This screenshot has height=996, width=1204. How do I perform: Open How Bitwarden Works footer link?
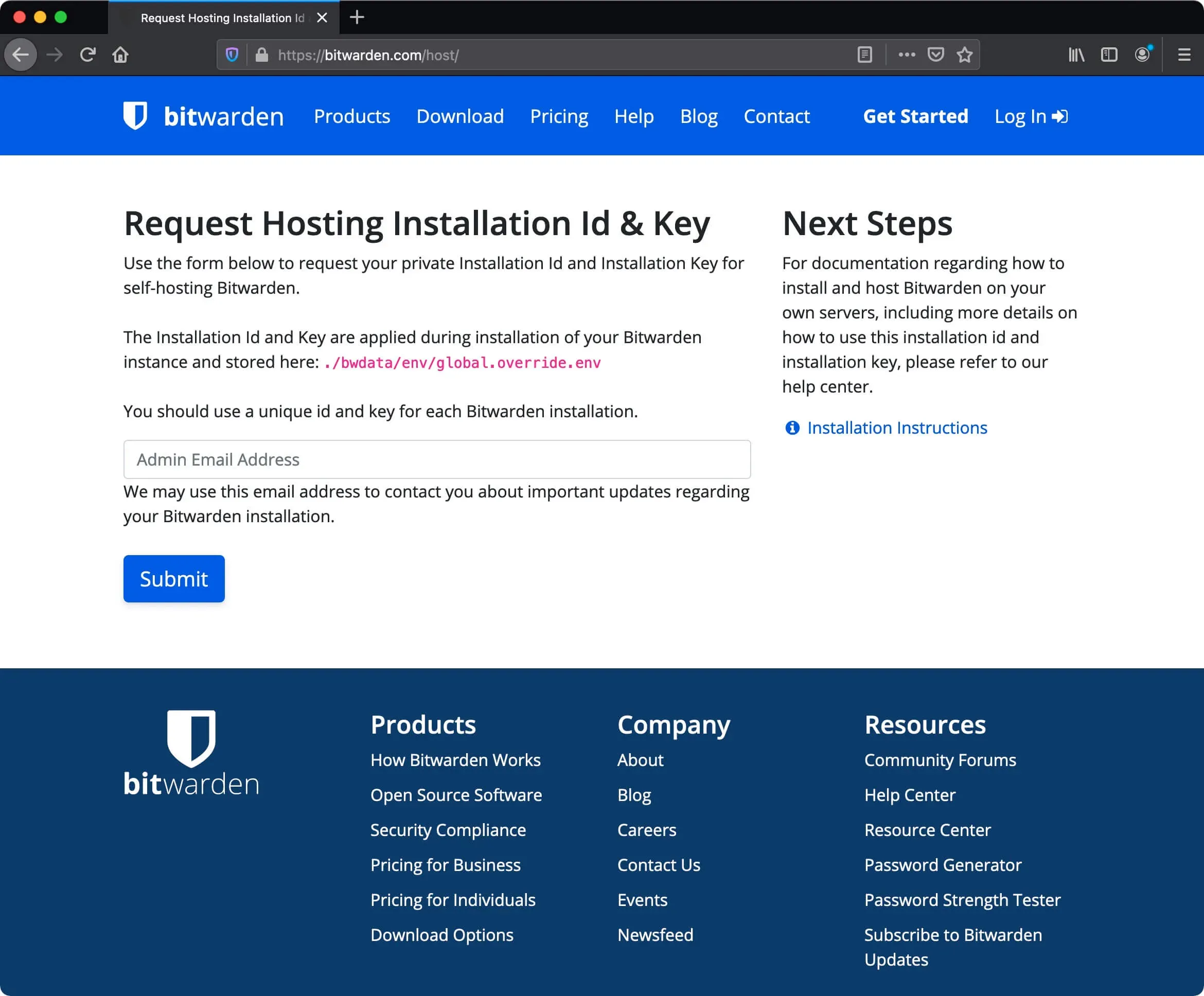click(x=455, y=760)
